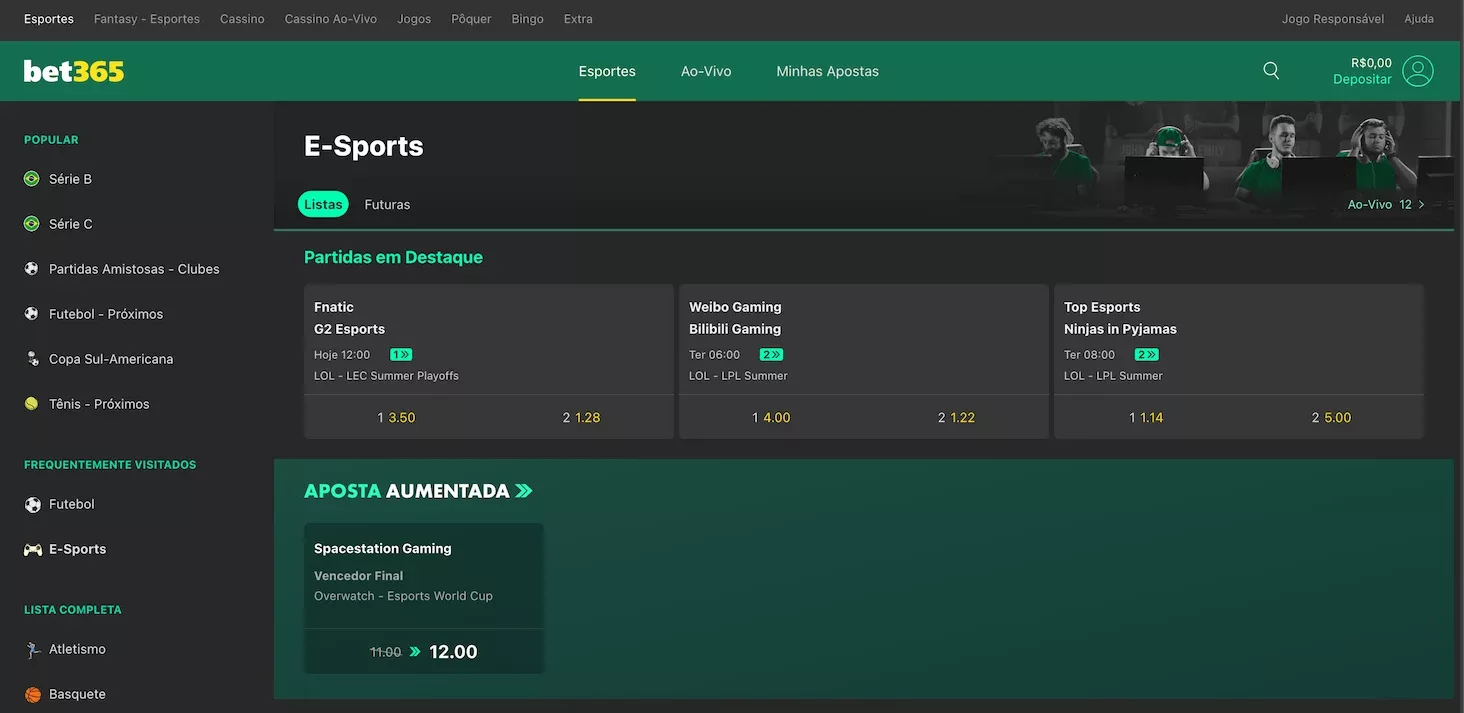Image resolution: width=1464 pixels, height=713 pixels.
Task: Select the E-Sports controller icon in the sidebar
Action: (31, 548)
